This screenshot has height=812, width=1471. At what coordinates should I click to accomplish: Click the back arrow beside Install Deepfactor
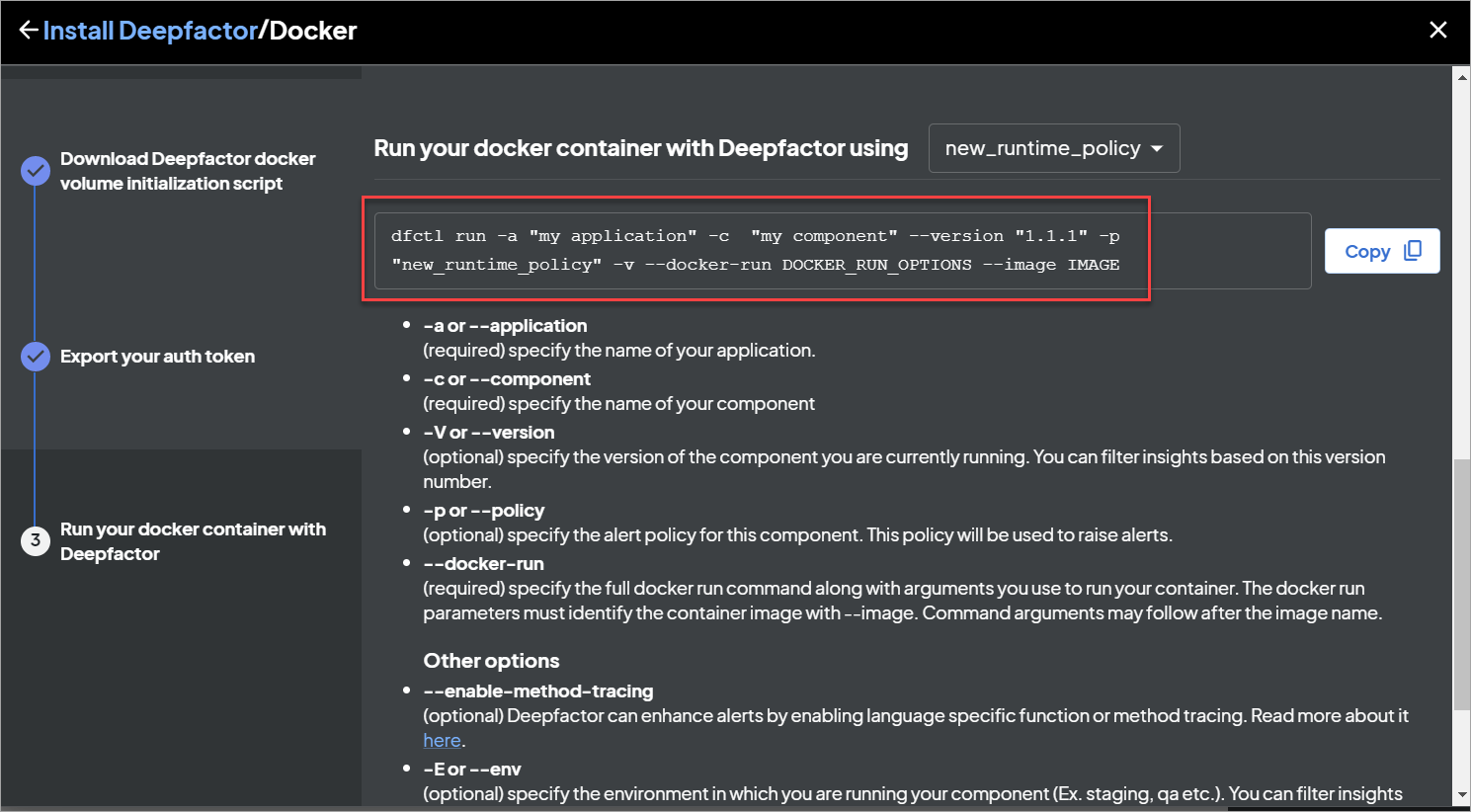tap(29, 31)
